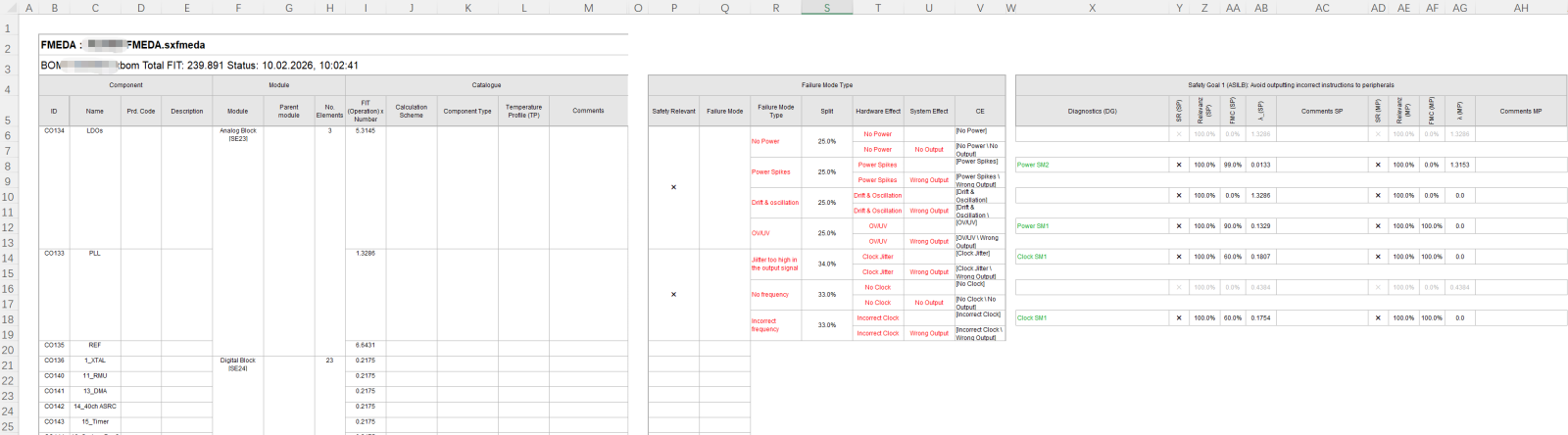Toggle Safety Relevant mark for PLL
The image size is (1568, 435).
click(673, 294)
